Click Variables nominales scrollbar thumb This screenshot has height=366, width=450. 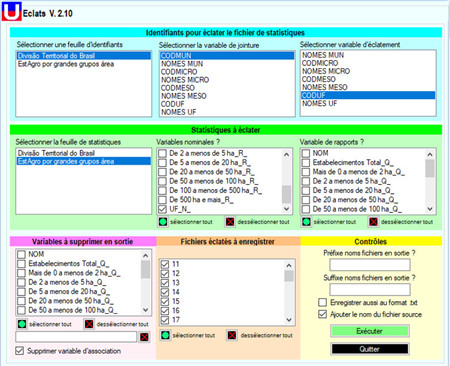pos(286,194)
